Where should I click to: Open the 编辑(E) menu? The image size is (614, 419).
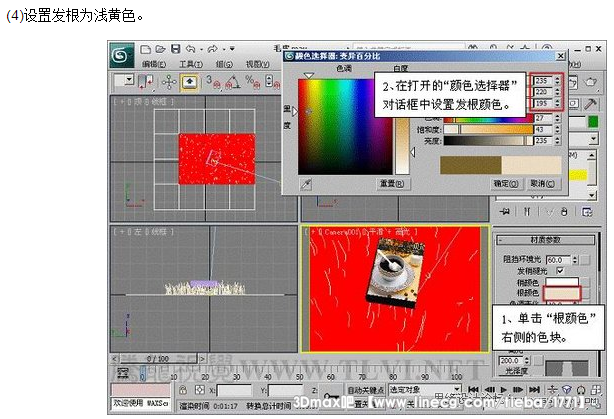(x=154, y=64)
